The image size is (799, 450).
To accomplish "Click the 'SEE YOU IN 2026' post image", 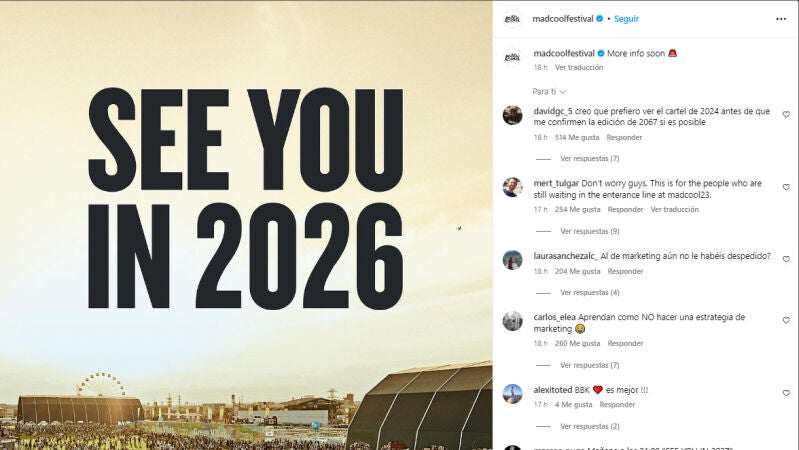I will tap(246, 225).
